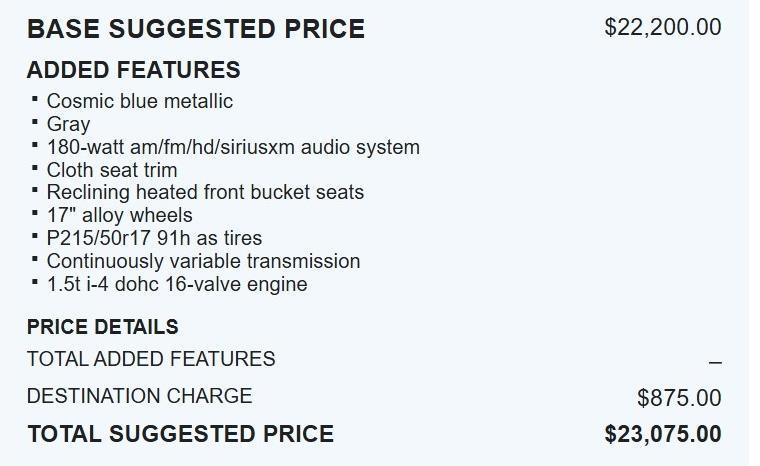Viewport: 760px width, 466px height.
Task: Click the bullet beside Cosmic blue metallic
Action: (35, 99)
